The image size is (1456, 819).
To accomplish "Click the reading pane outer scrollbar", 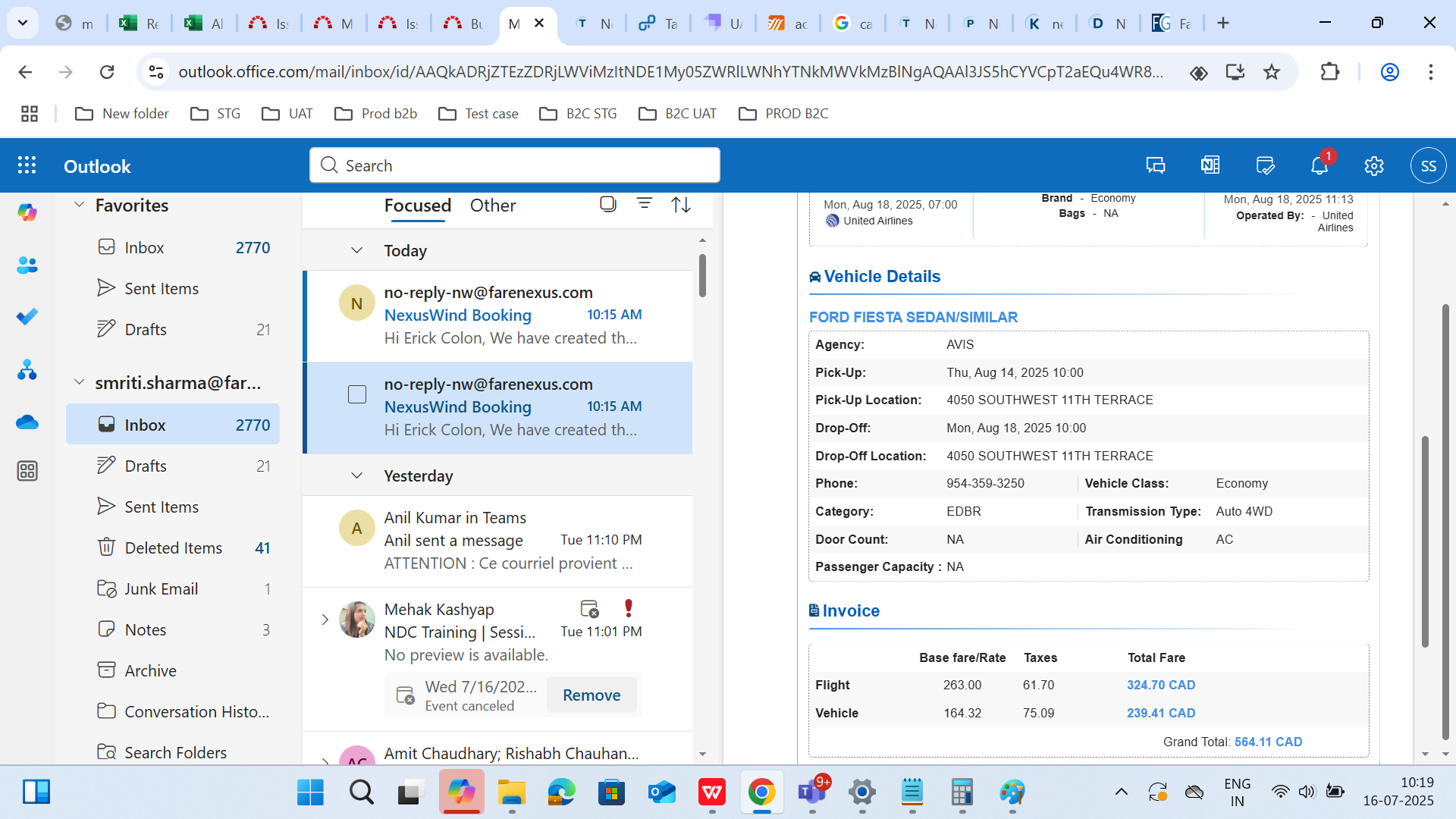I will coord(1445,521).
